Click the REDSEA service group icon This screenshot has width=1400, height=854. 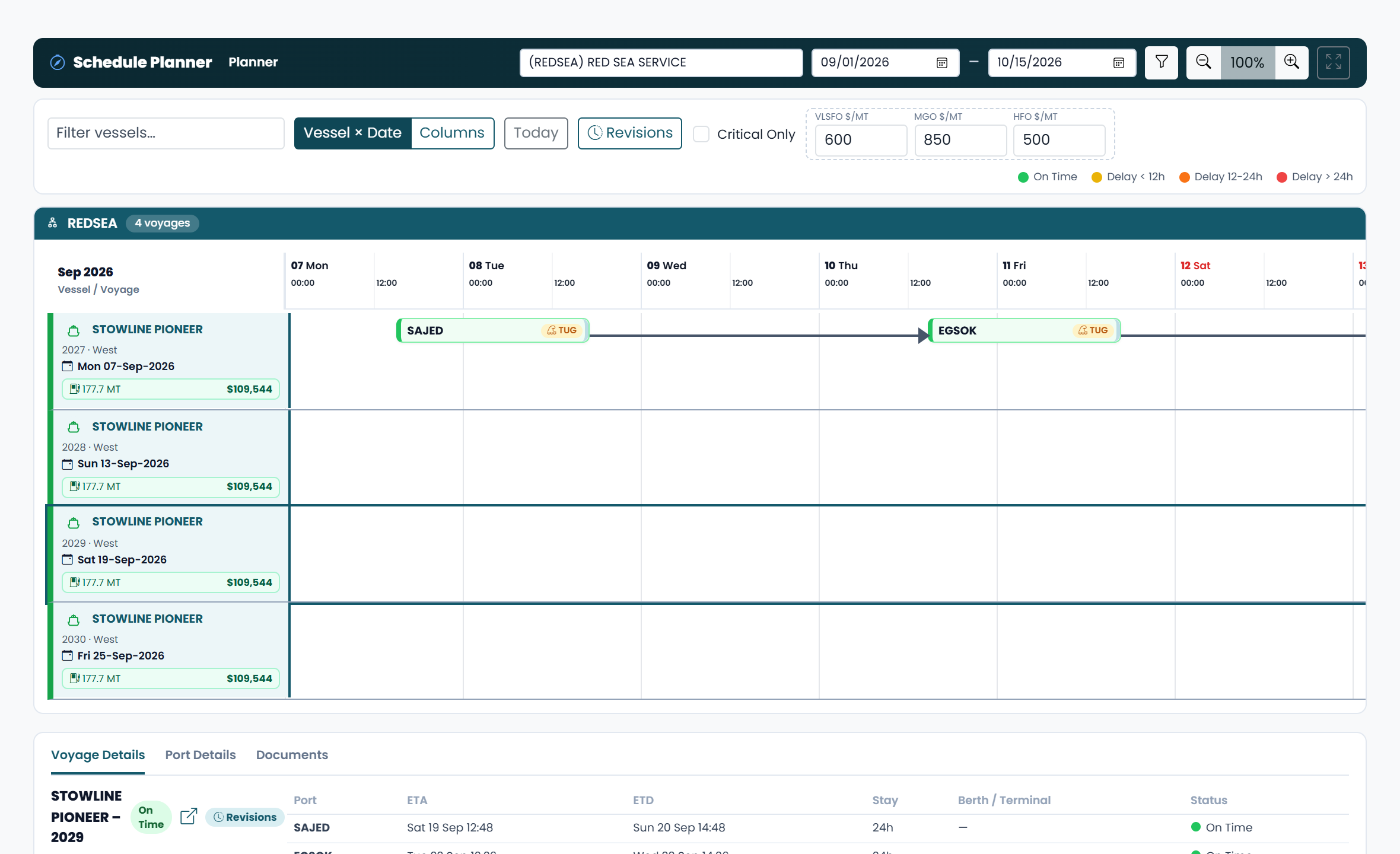tap(53, 223)
